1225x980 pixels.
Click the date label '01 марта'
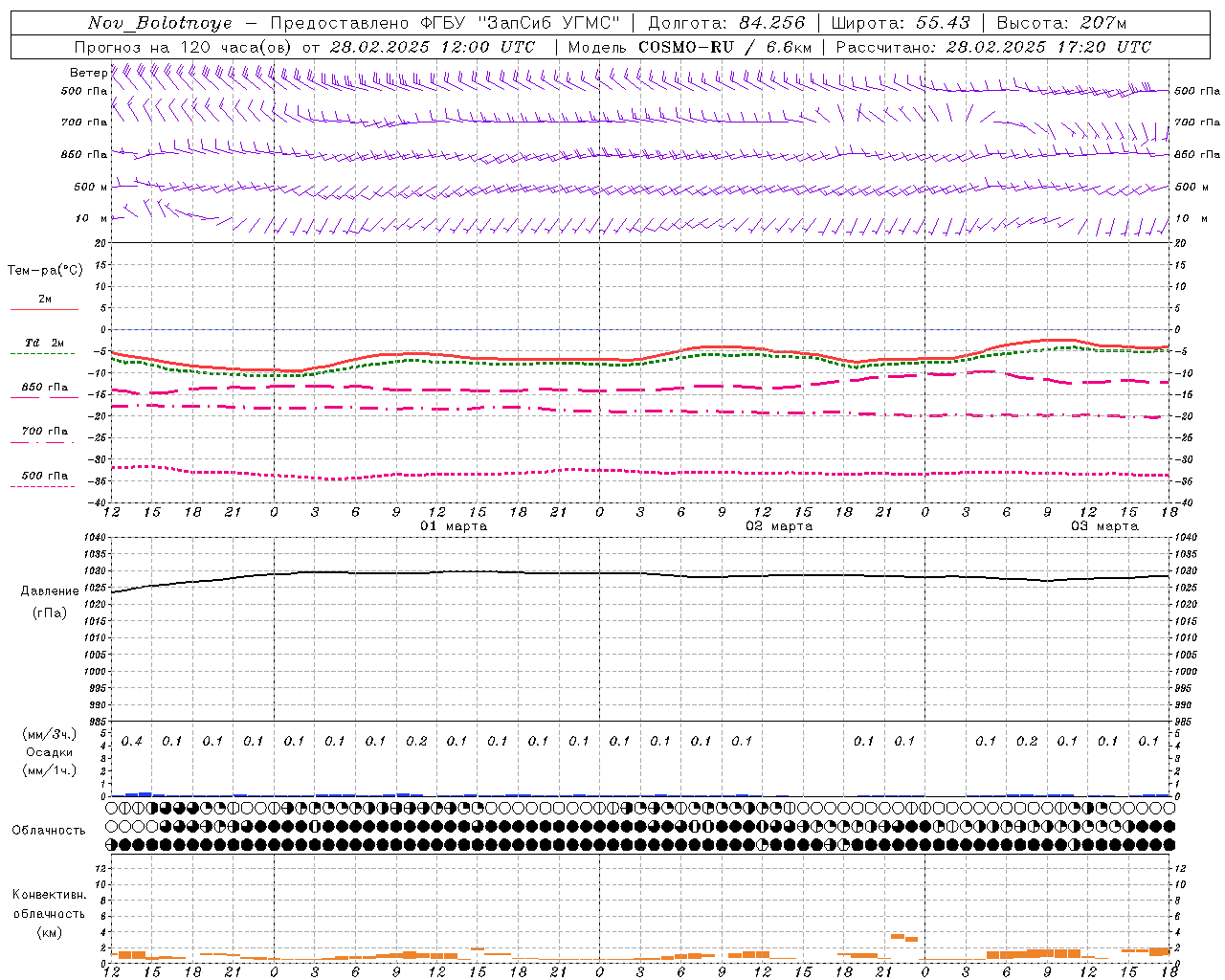coord(454,526)
